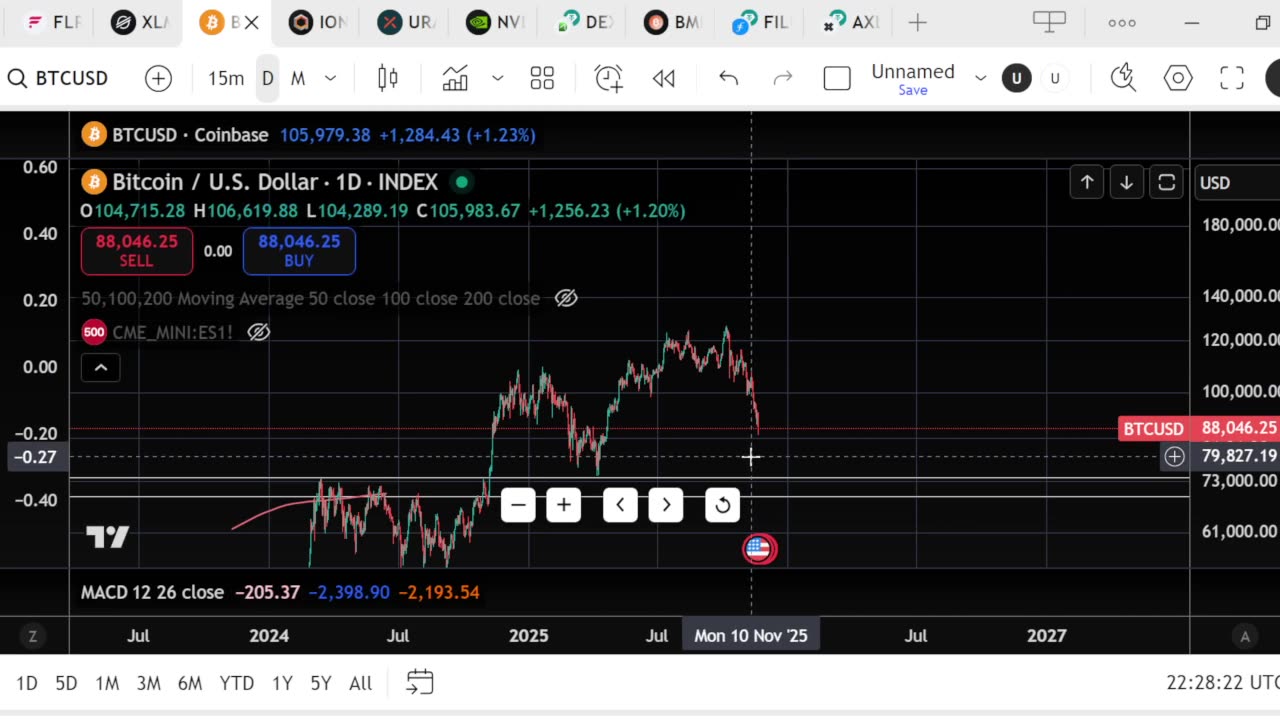
Task: Reset the chart view
Action: [722, 505]
